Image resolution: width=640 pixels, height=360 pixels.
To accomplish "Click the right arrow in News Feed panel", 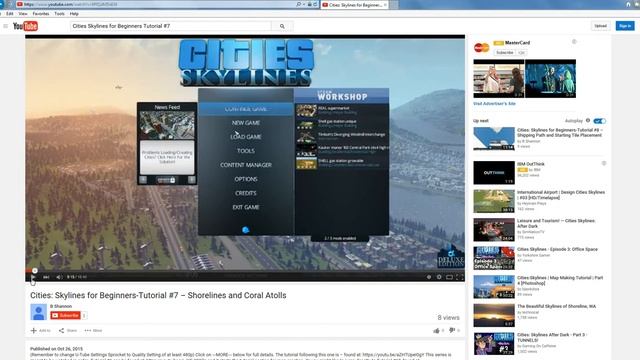I will click(191, 180).
